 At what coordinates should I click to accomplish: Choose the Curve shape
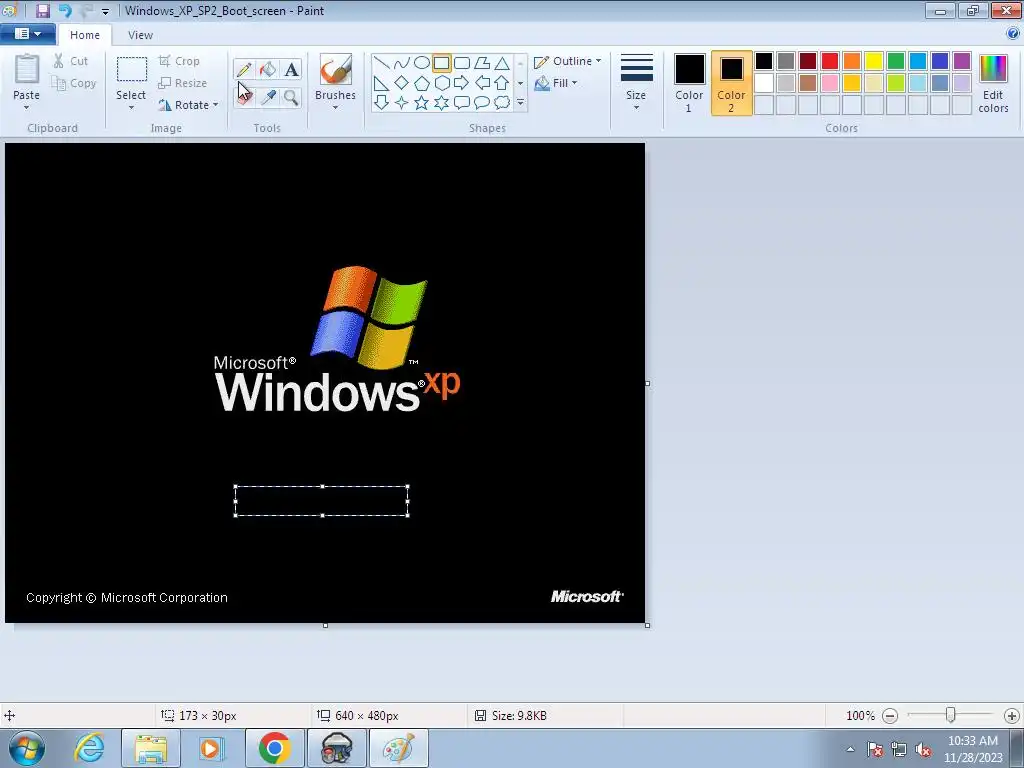pyautogui.click(x=402, y=63)
